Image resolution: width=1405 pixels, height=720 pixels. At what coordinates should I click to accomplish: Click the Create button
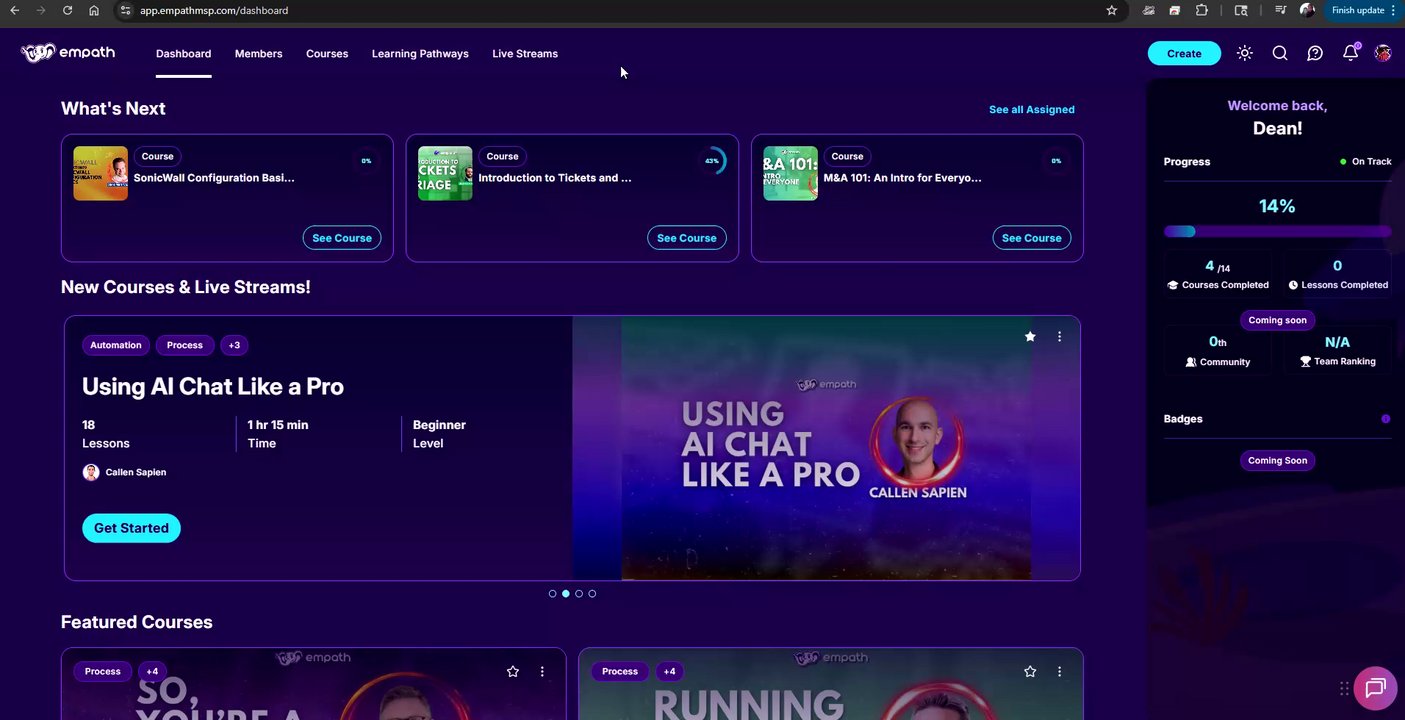click(1184, 54)
